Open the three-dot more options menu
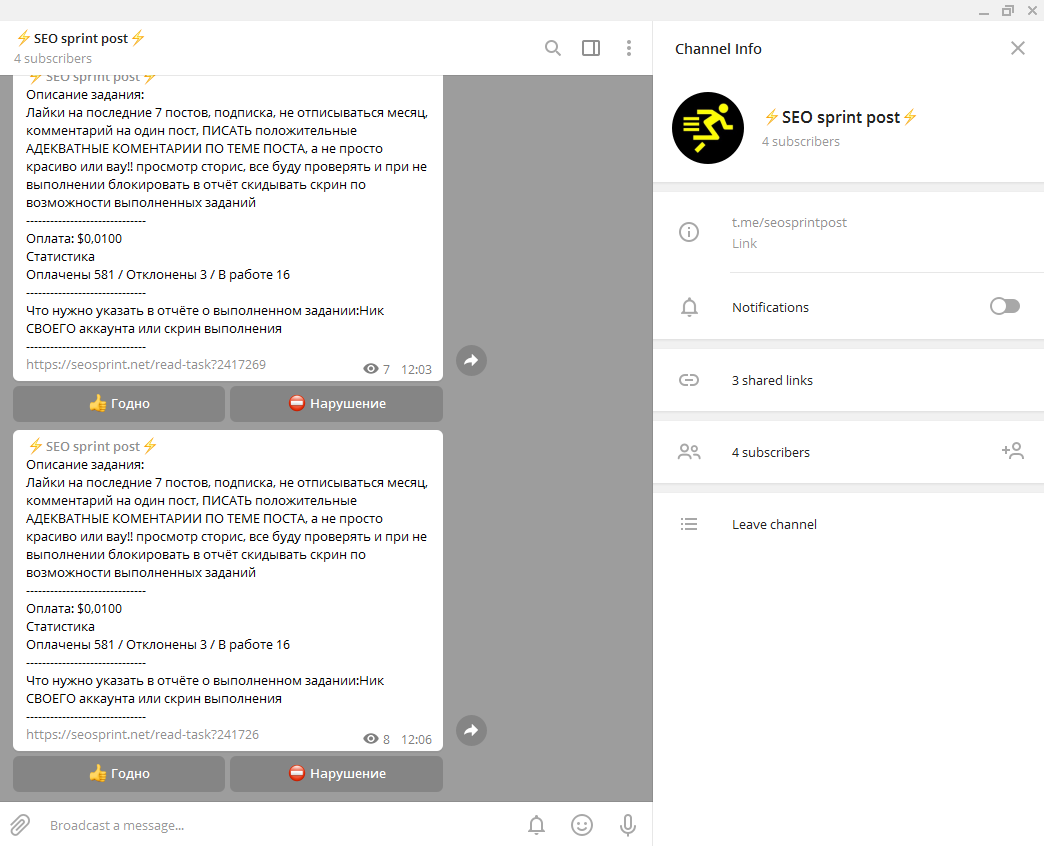Image resolution: width=1044 pixels, height=846 pixels. pyautogui.click(x=629, y=48)
